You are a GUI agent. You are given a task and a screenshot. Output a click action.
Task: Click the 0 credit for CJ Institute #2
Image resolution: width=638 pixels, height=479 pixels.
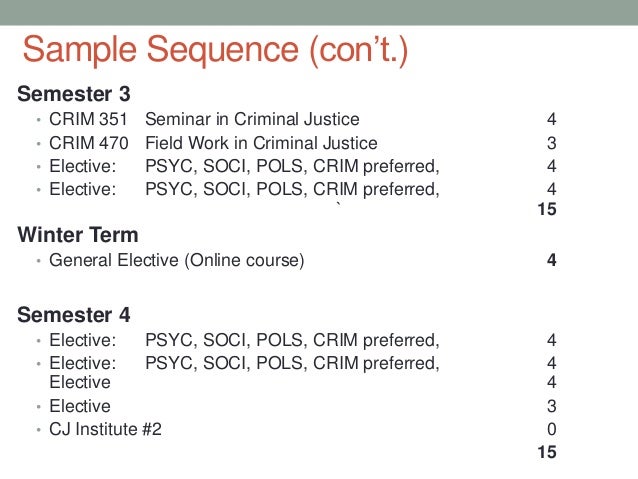point(551,429)
